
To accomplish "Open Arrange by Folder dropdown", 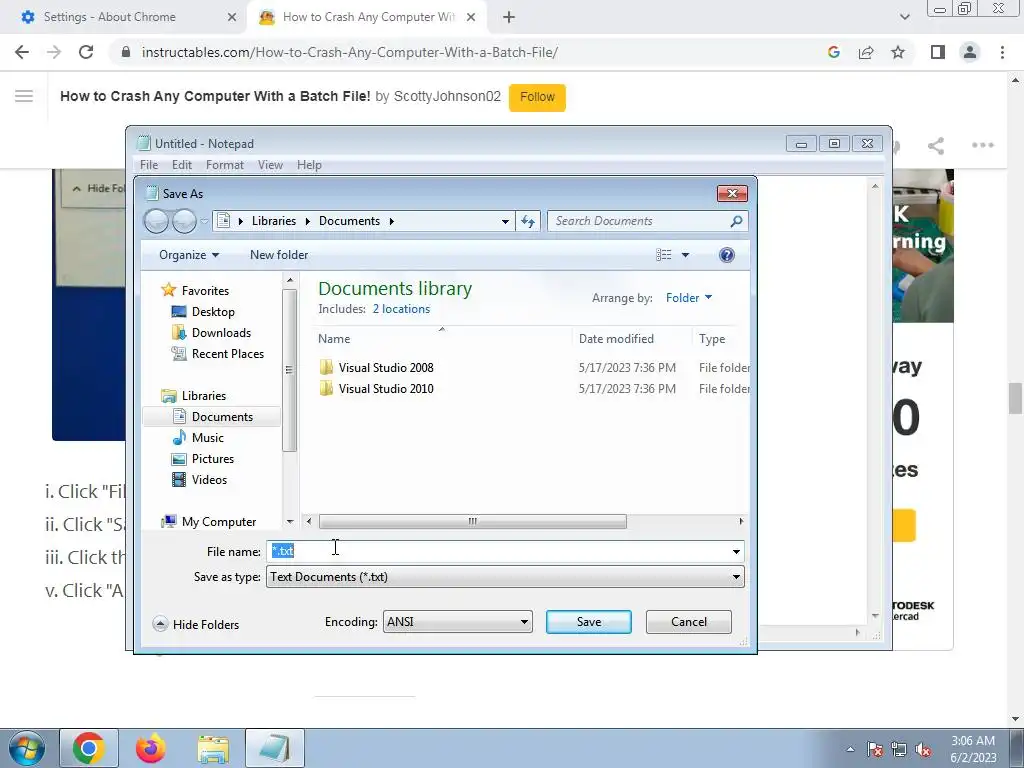I will (689, 298).
